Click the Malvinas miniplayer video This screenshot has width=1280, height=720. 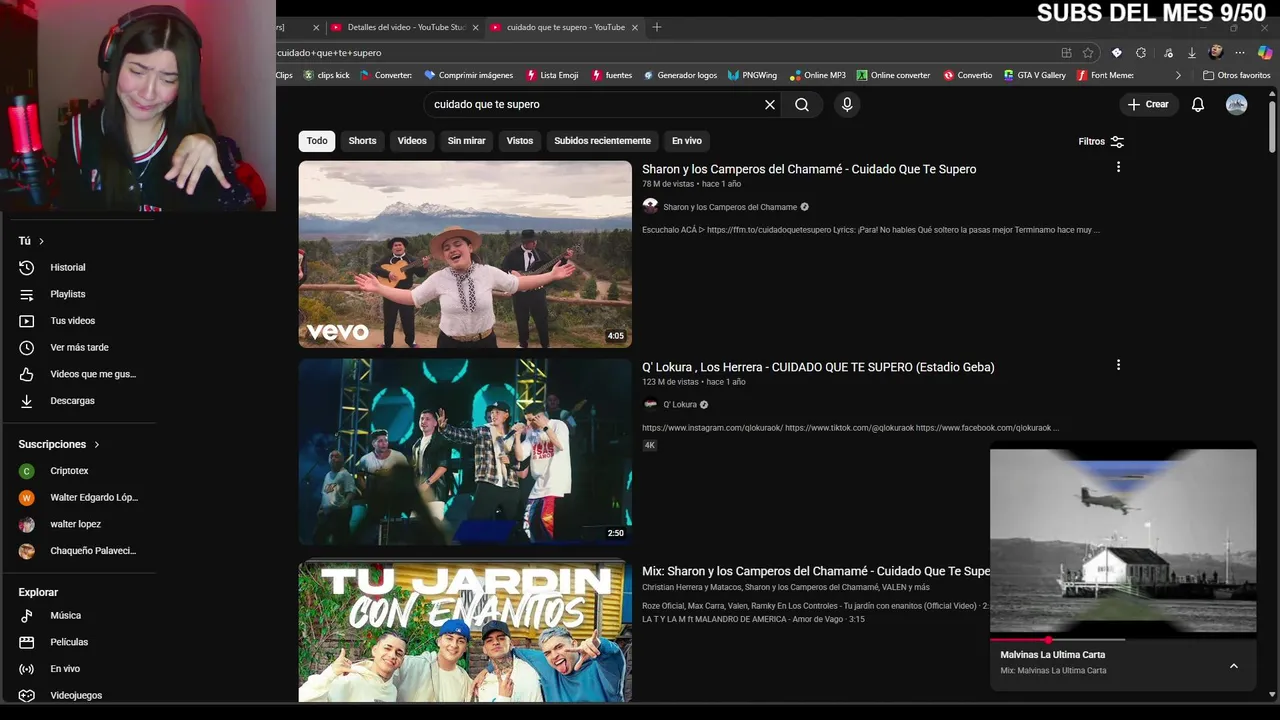coord(1123,540)
